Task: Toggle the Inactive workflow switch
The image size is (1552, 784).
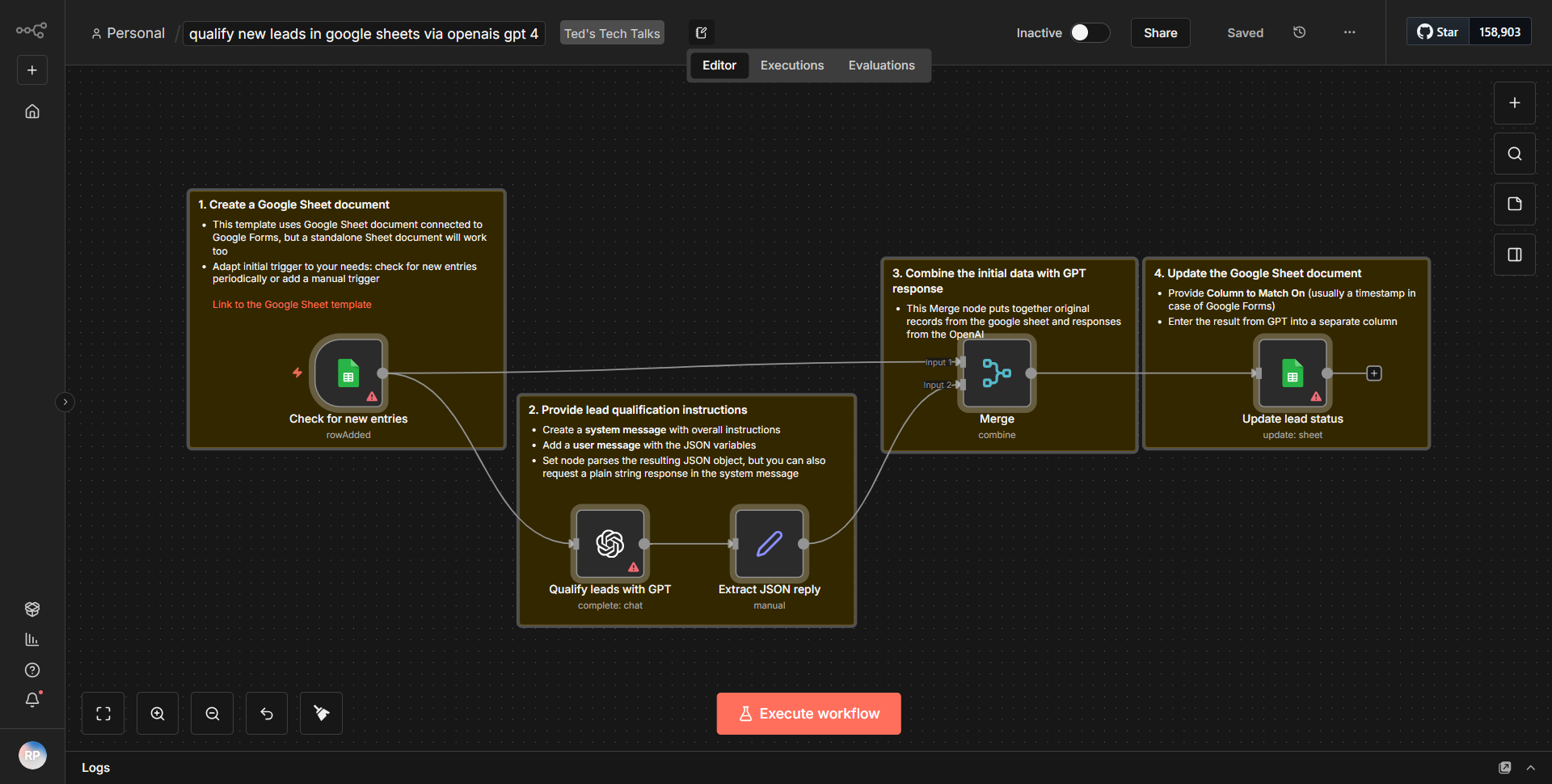Action: tap(1090, 32)
